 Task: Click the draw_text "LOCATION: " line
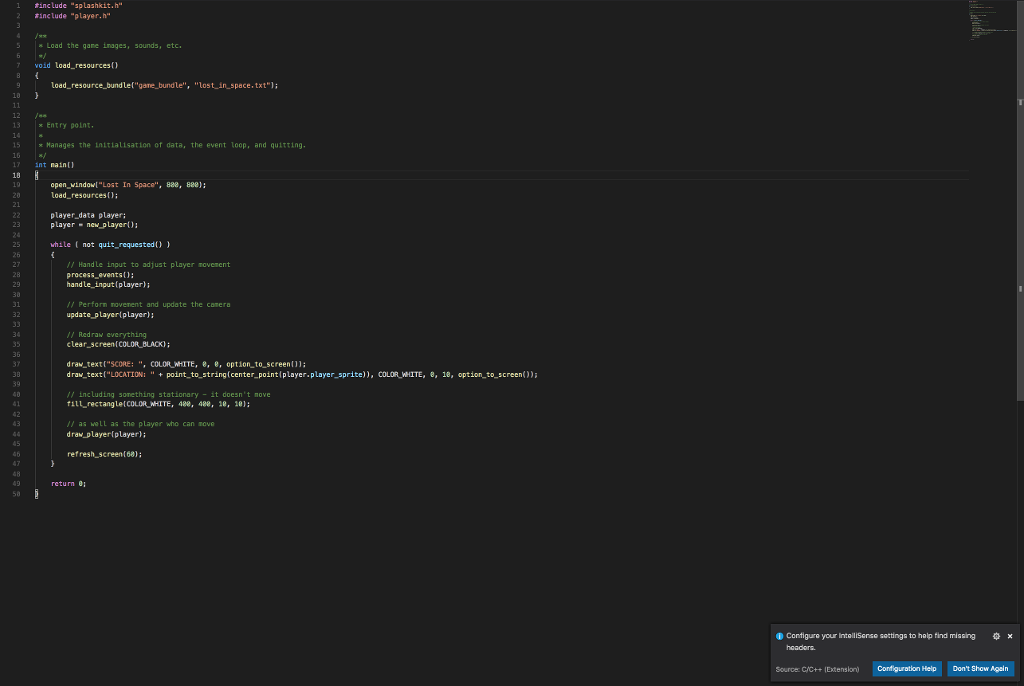coord(302,374)
